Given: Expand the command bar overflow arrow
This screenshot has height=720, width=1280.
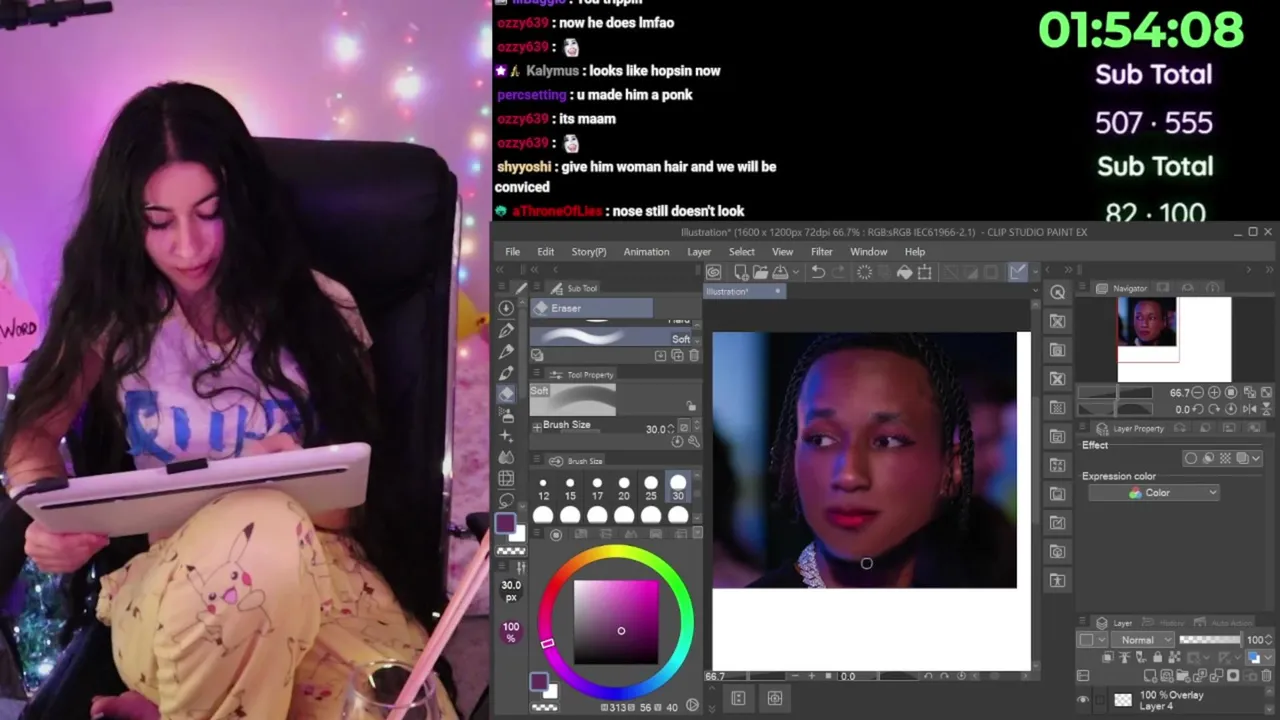Looking at the screenshot, I should click(1037, 270).
